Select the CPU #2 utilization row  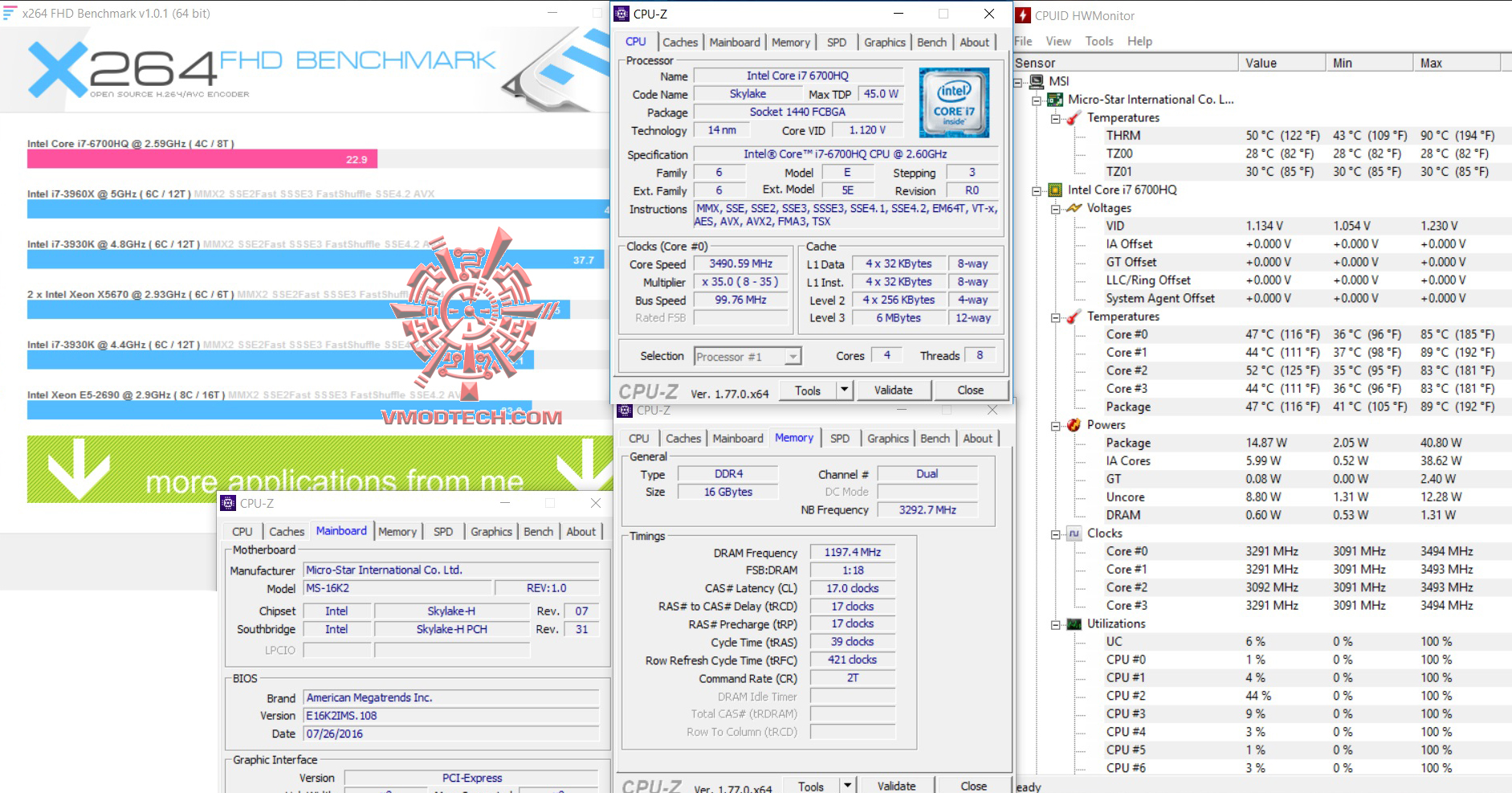[x=1301, y=697]
